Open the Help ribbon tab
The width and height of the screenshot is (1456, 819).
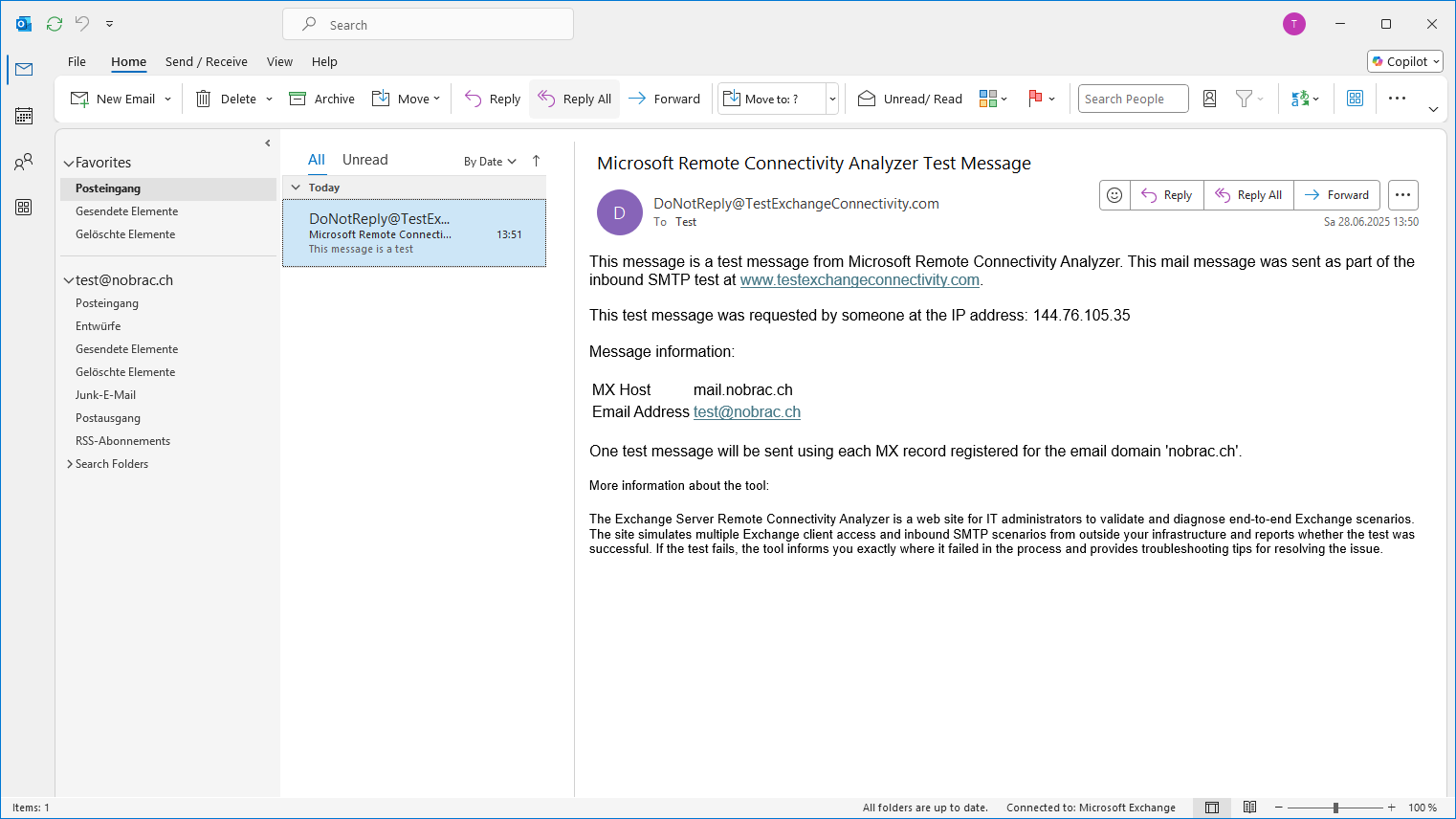tap(324, 61)
